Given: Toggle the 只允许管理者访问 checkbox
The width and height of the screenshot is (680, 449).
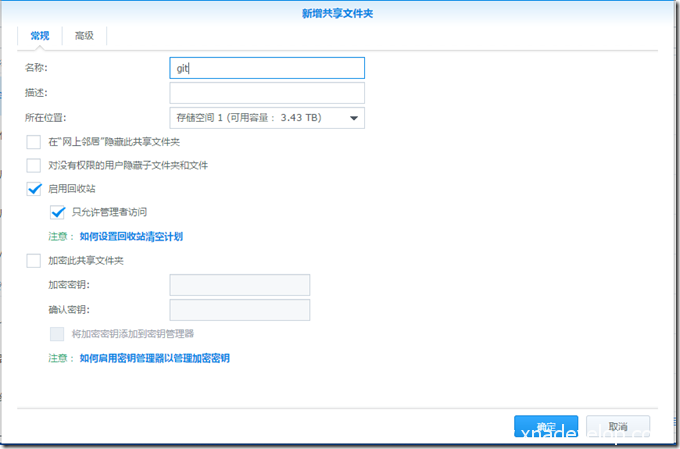Looking at the screenshot, I should (x=57, y=212).
